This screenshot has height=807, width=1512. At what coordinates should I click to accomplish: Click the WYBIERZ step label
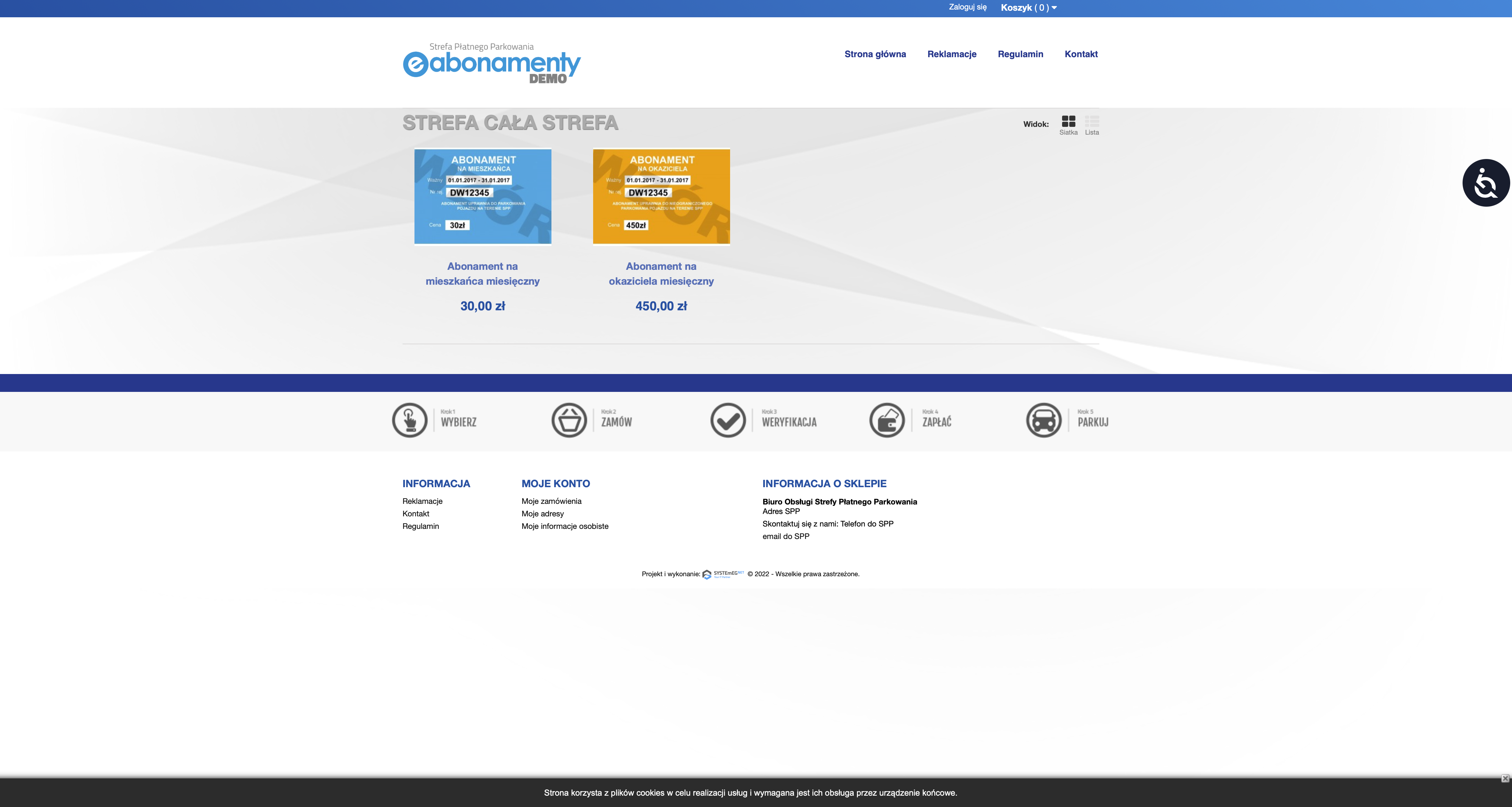click(459, 422)
